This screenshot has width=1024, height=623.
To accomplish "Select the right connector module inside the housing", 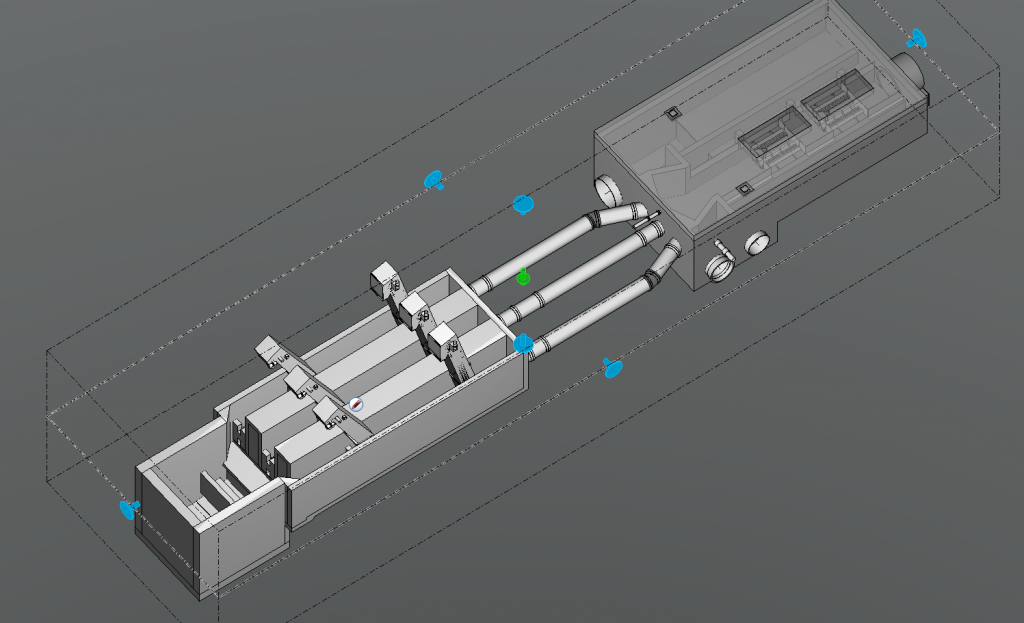I will tap(833, 101).
